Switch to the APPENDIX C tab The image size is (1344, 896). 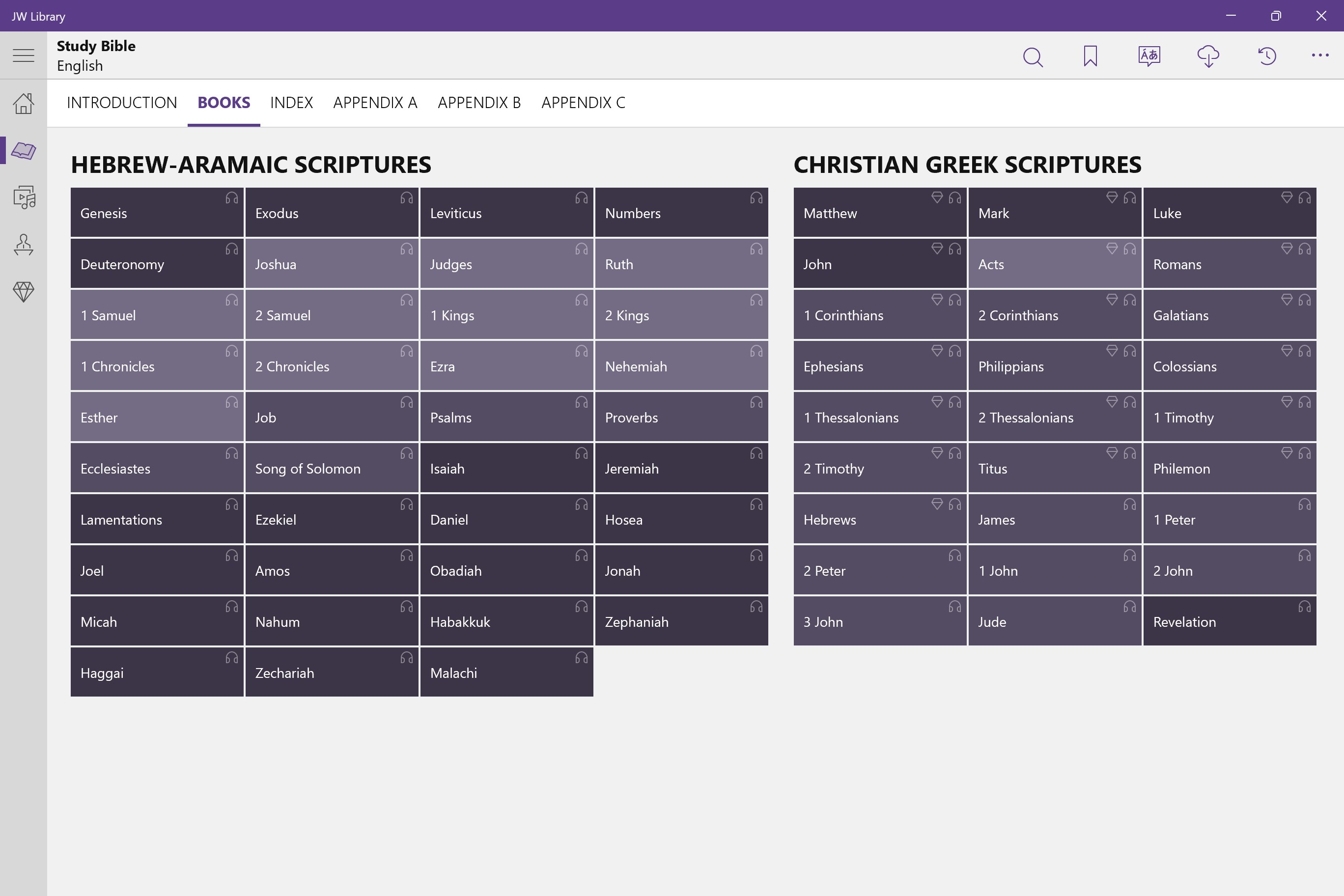pyautogui.click(x=584, y=103)
